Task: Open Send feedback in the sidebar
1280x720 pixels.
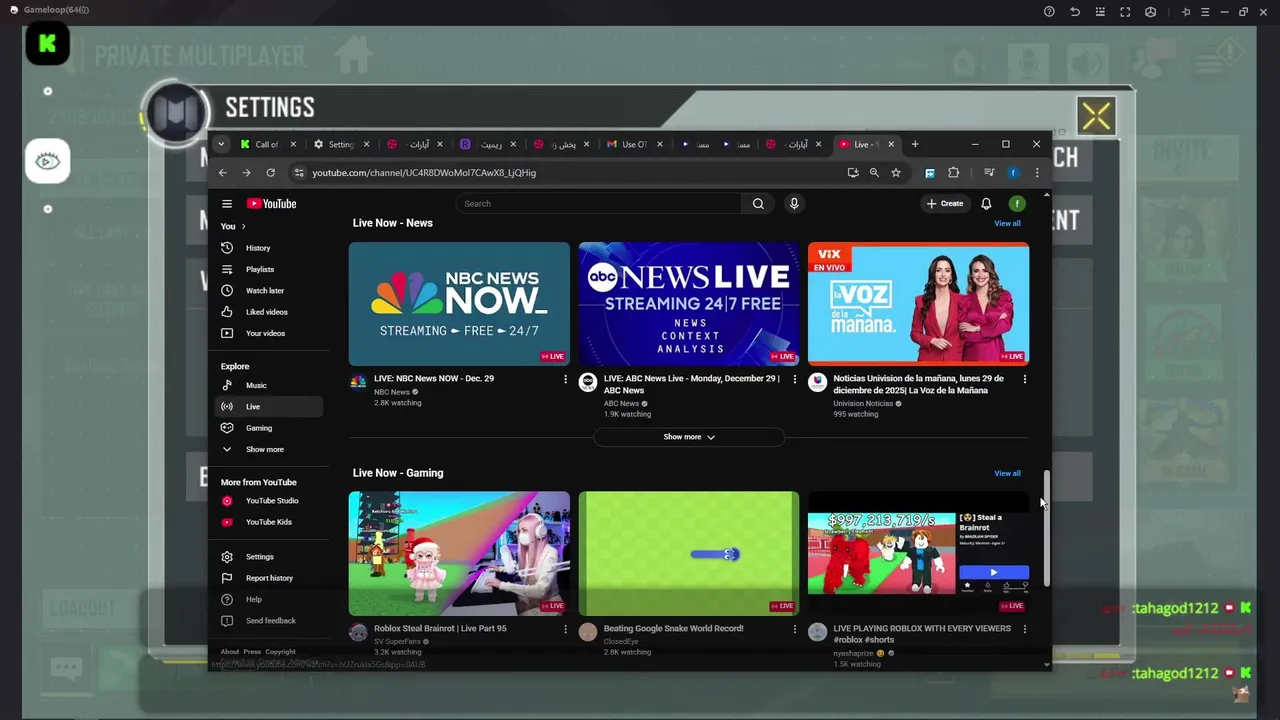Action: (269, 621)
